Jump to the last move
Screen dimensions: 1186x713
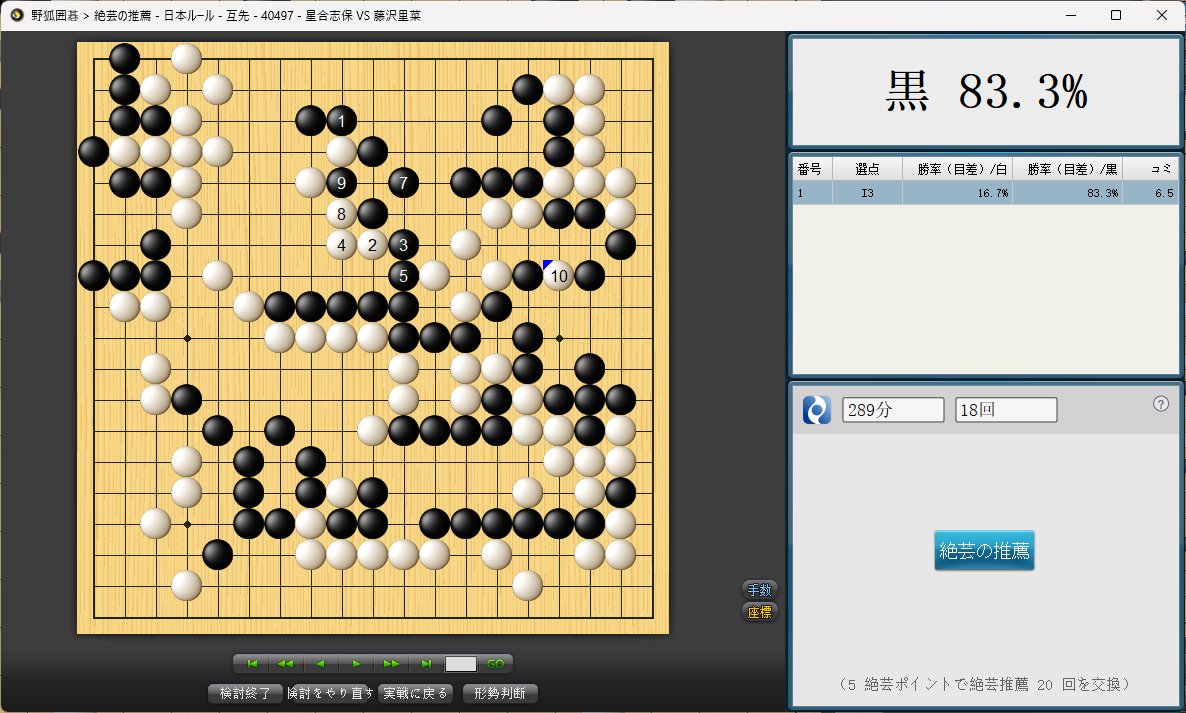point(426,664)
